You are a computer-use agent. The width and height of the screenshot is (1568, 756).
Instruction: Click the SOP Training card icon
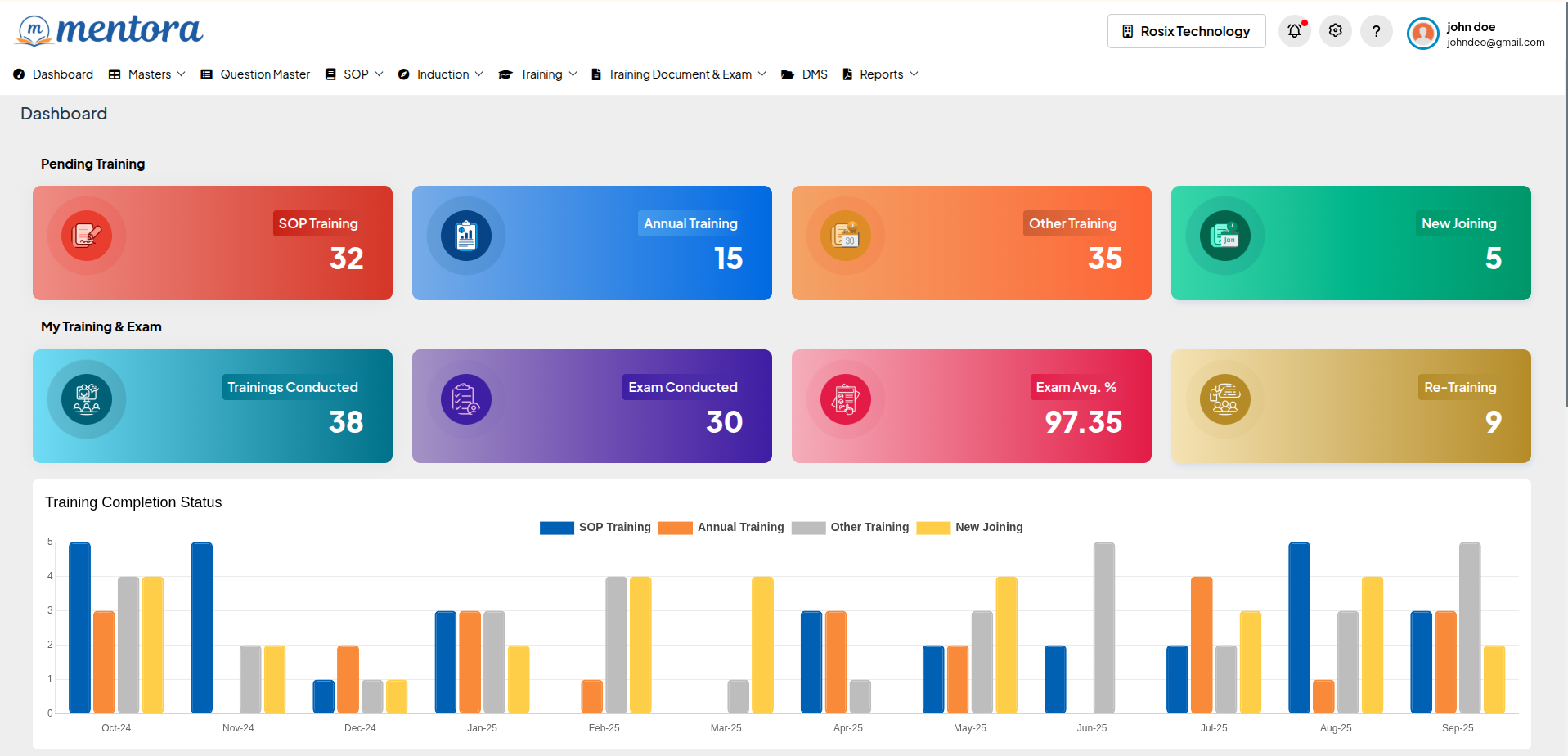tap(87, 236)
